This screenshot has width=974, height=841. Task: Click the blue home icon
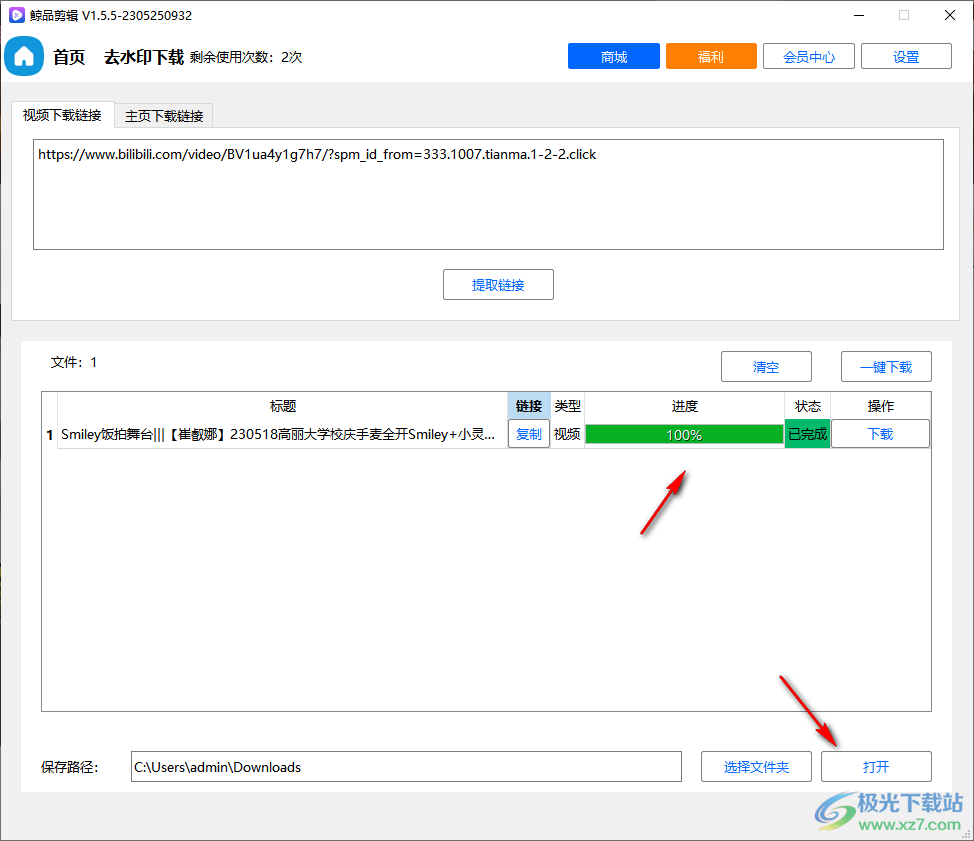24,57
